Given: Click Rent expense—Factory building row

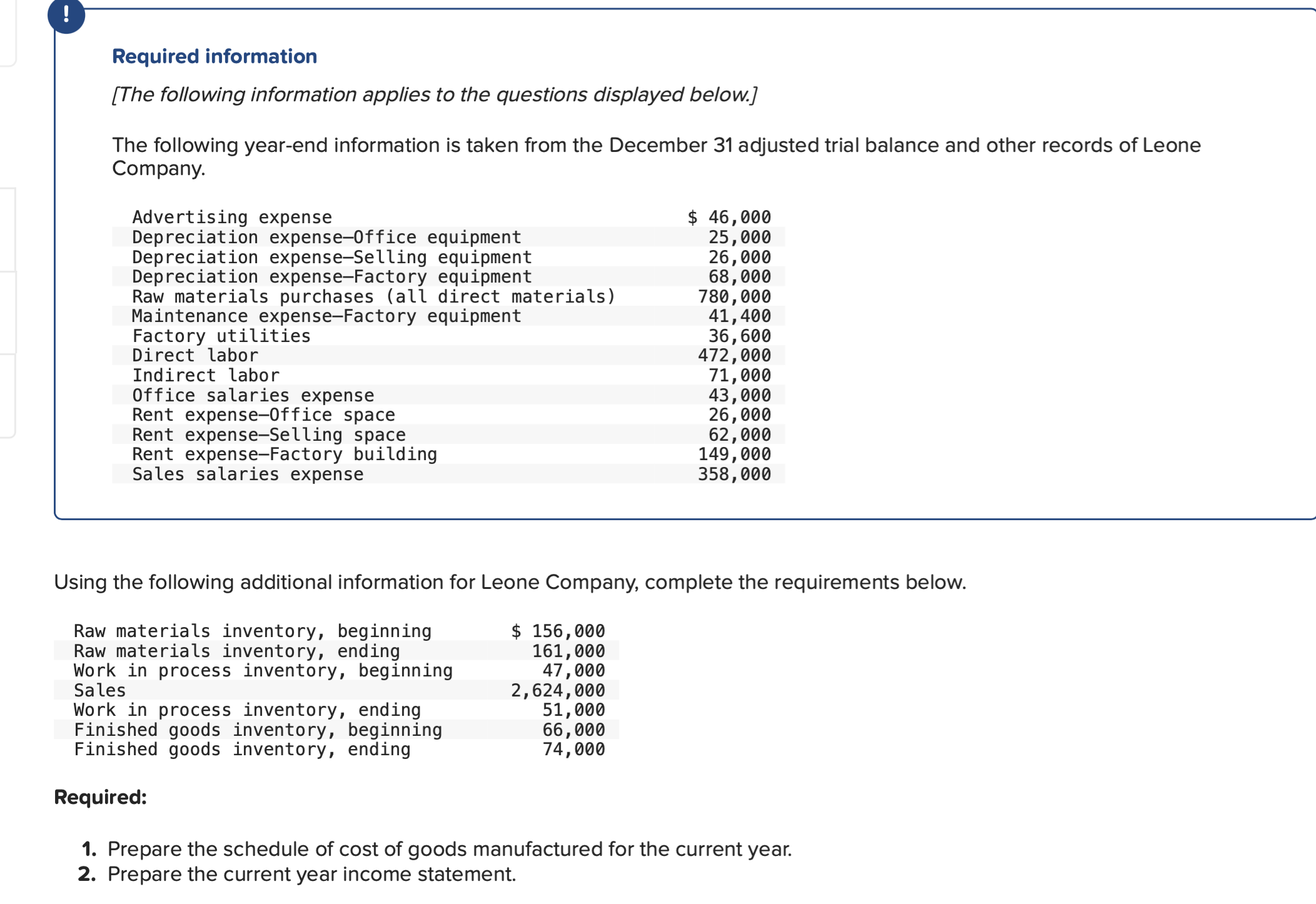Looking at the screenshot, I should click(285, 454).
